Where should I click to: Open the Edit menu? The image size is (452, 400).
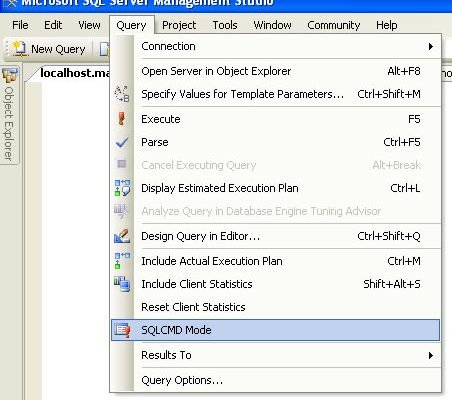tap(53, 25)
